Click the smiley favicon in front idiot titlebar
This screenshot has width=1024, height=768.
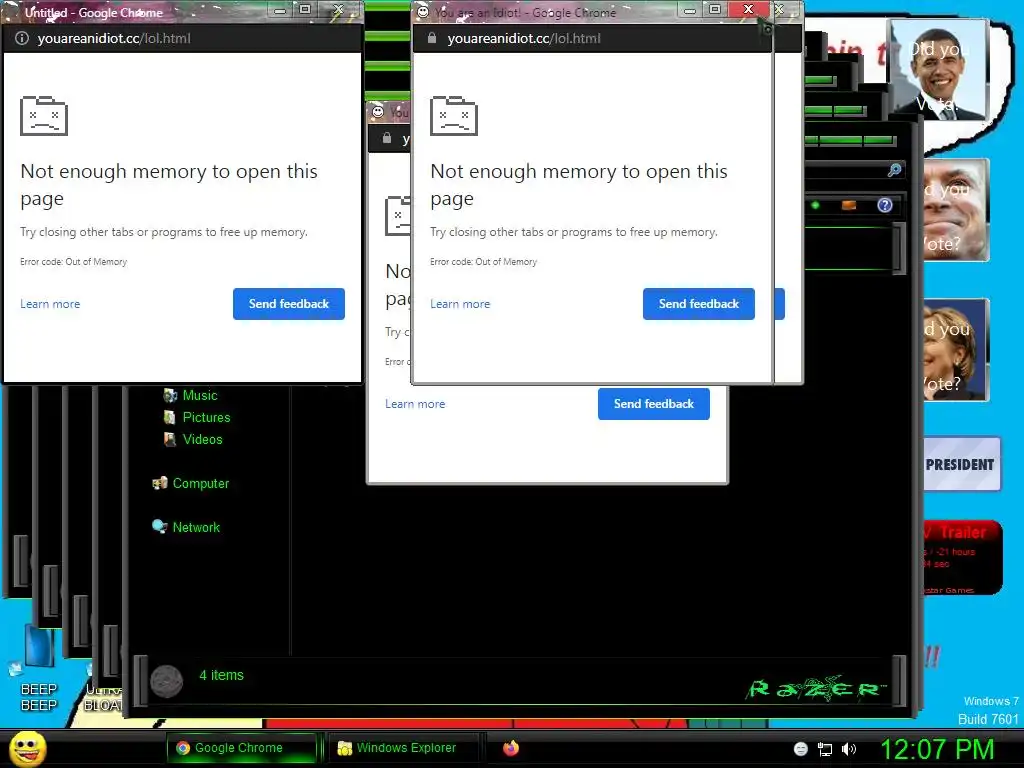coord(423,11)
